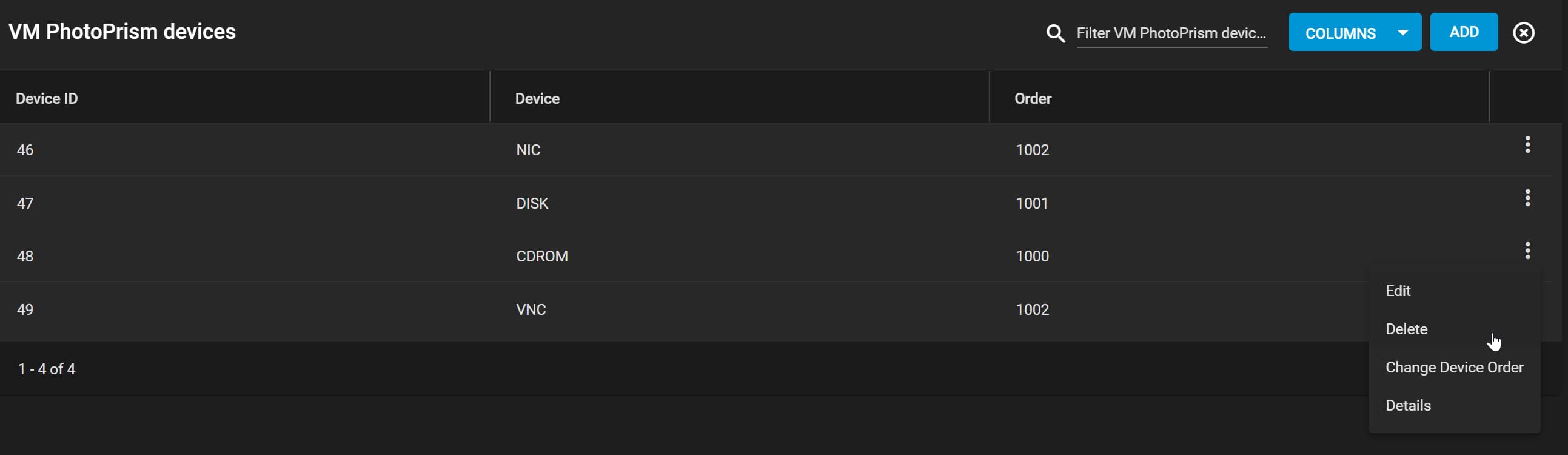Screen dimensions: 1568x455
Task: Select the NIC device row
Action: point(780,150)
